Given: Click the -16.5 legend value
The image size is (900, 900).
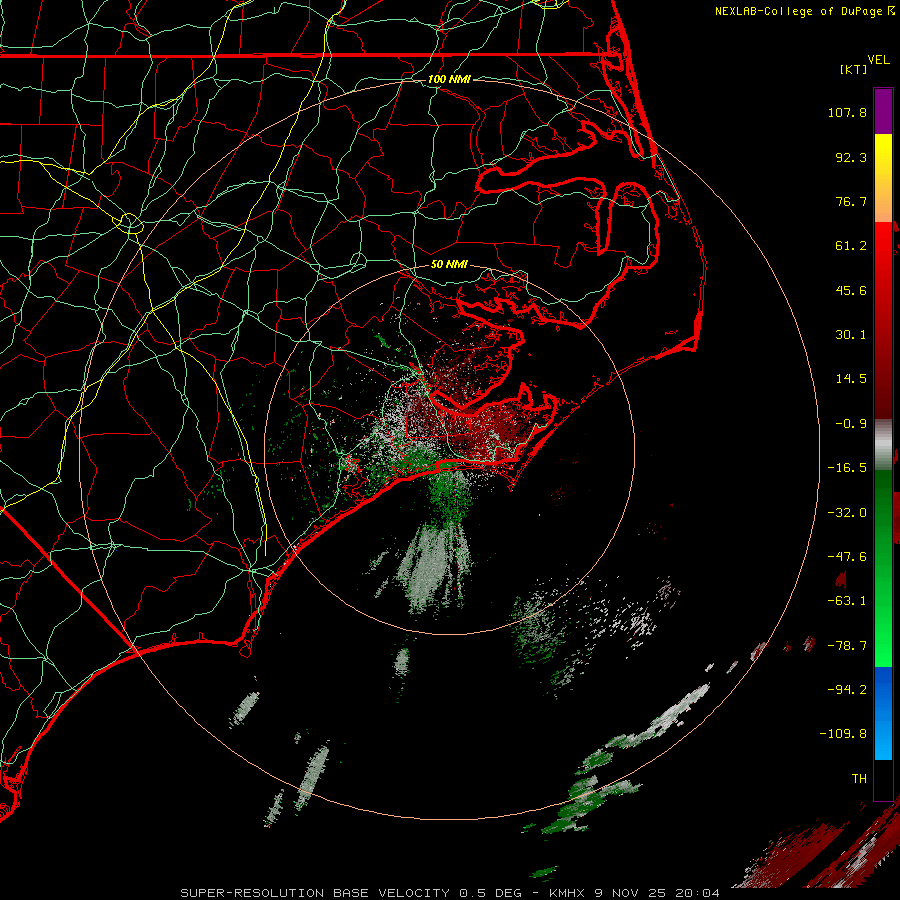Looking at the screenshot, I should pyautogui.click(x=847, y=468).
